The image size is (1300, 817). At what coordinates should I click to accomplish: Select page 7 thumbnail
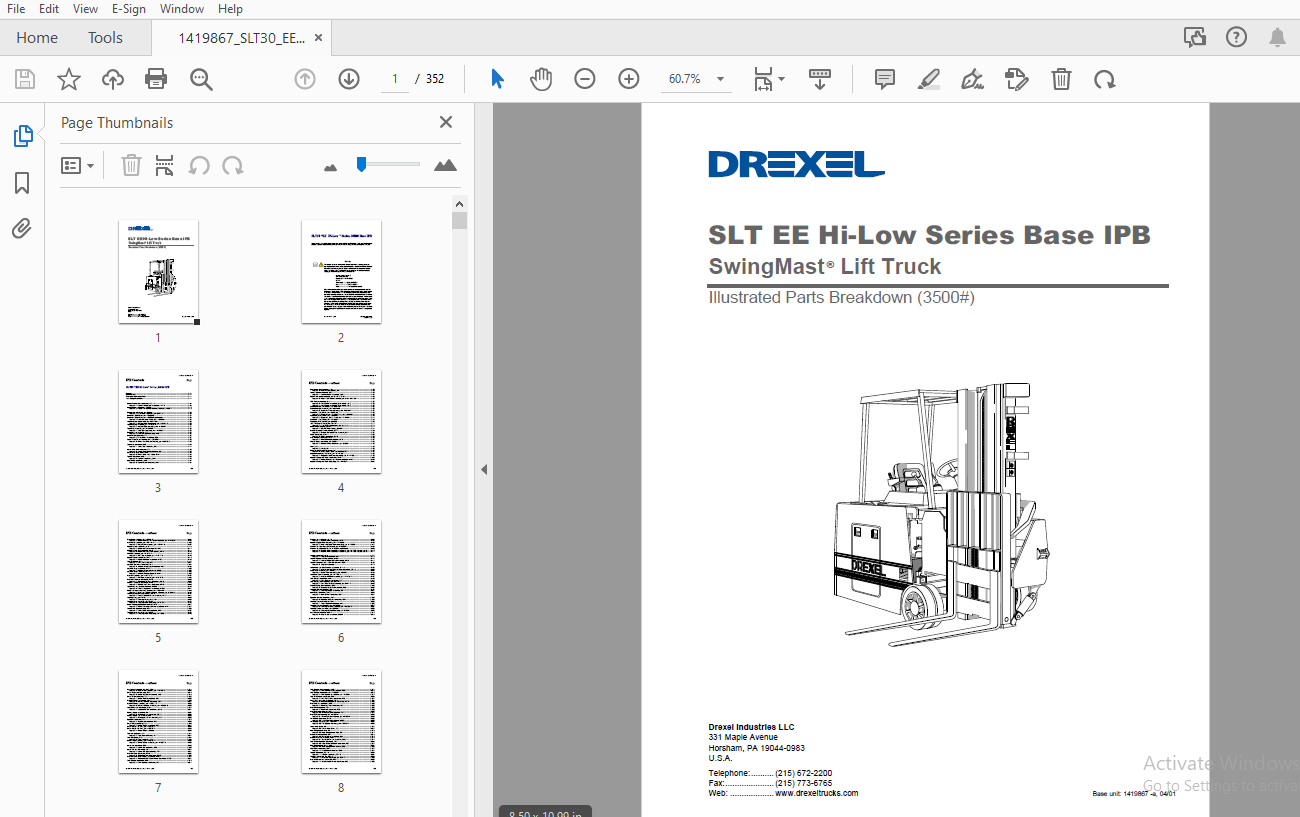point(158,722)
